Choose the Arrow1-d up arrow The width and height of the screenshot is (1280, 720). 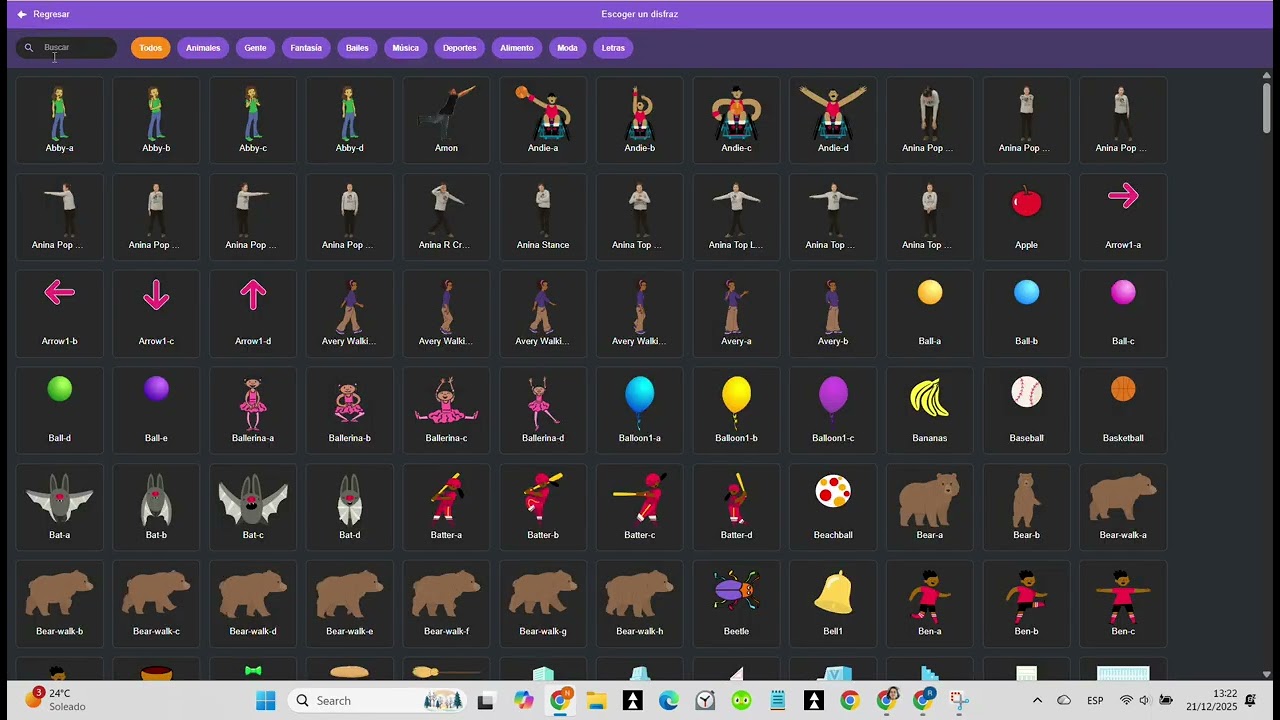[253, 313]
